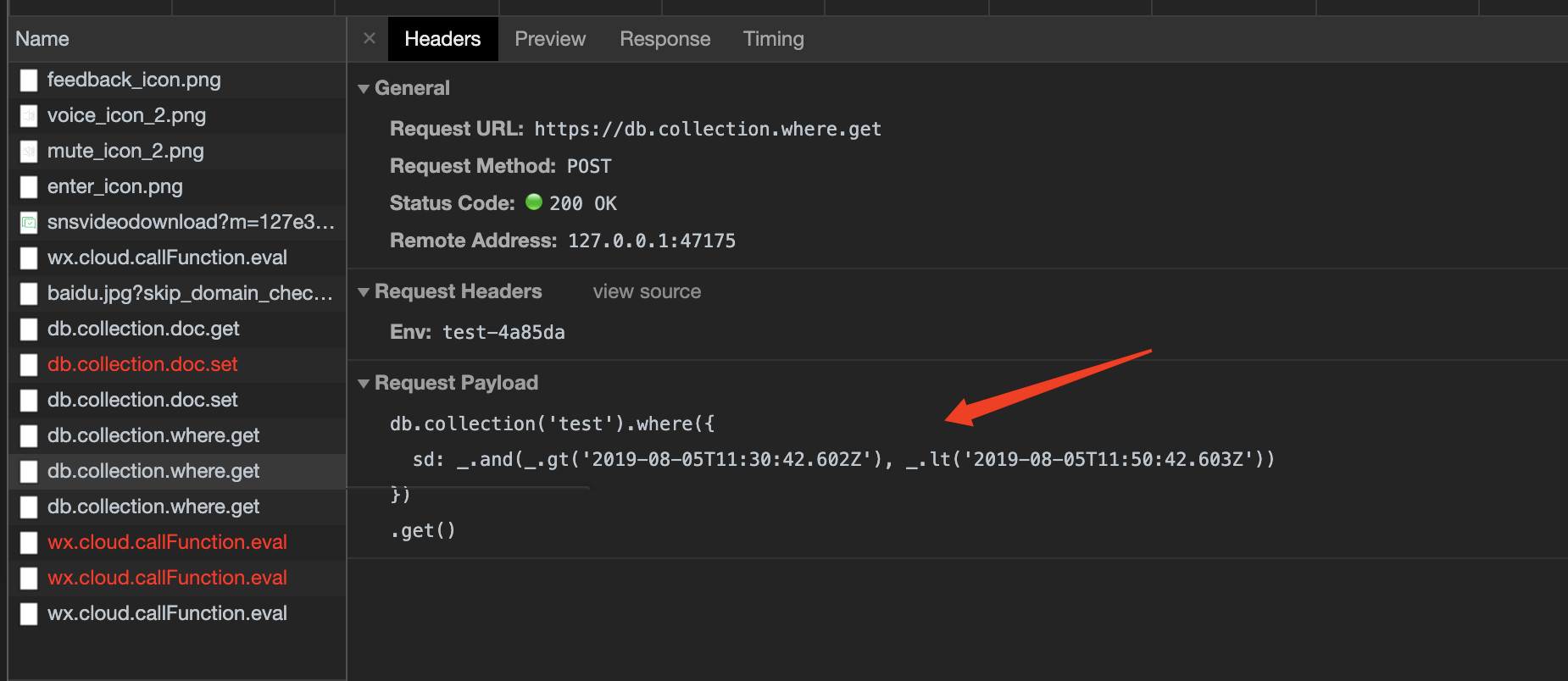Click the enter_icon.png file icon
This screenshot has height=681, width=1568.
click(29, 187)
